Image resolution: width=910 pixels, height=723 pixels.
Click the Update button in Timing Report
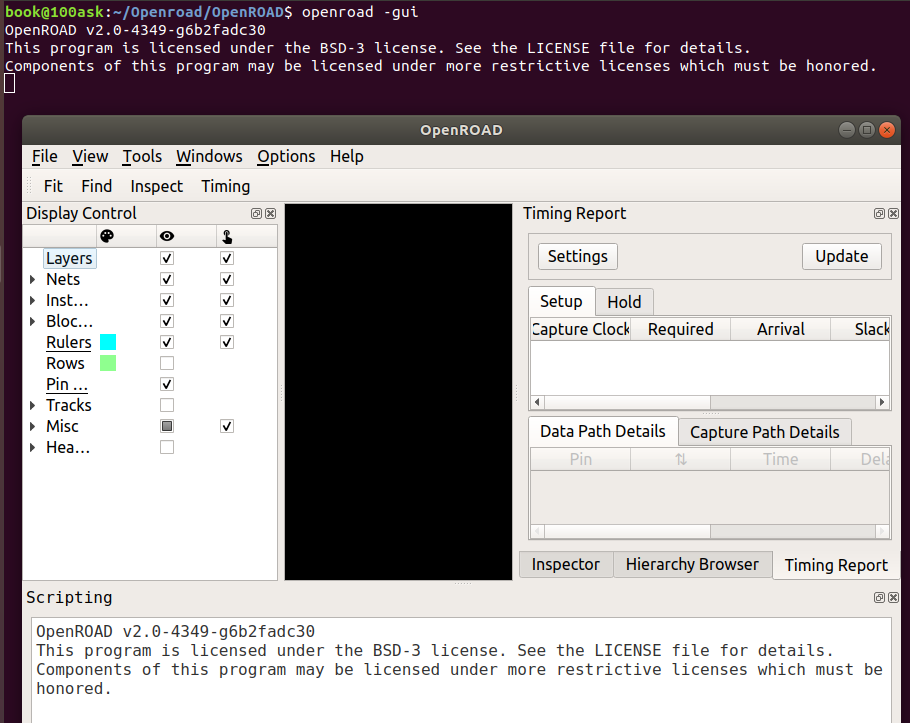[842, 256]
